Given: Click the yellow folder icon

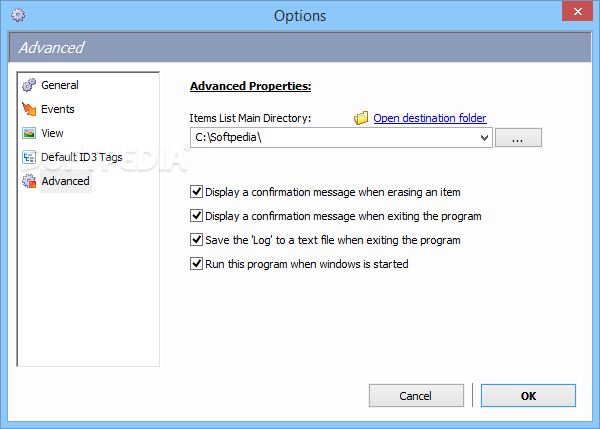Looking at the screenshot, I should click(362, 118).
